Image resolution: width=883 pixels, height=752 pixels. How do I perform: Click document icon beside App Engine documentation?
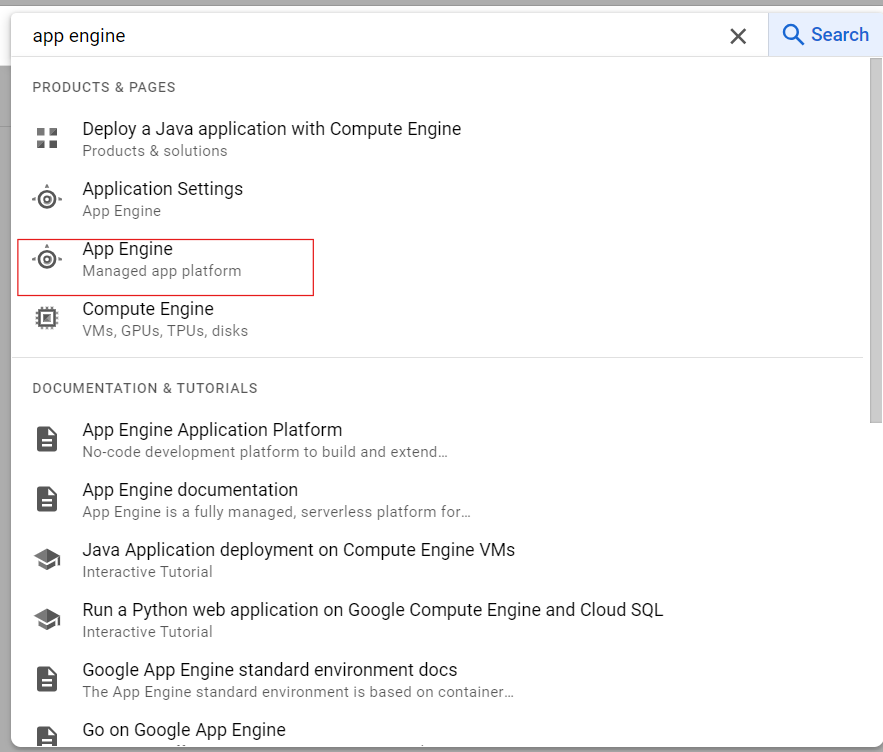(47, 499)
